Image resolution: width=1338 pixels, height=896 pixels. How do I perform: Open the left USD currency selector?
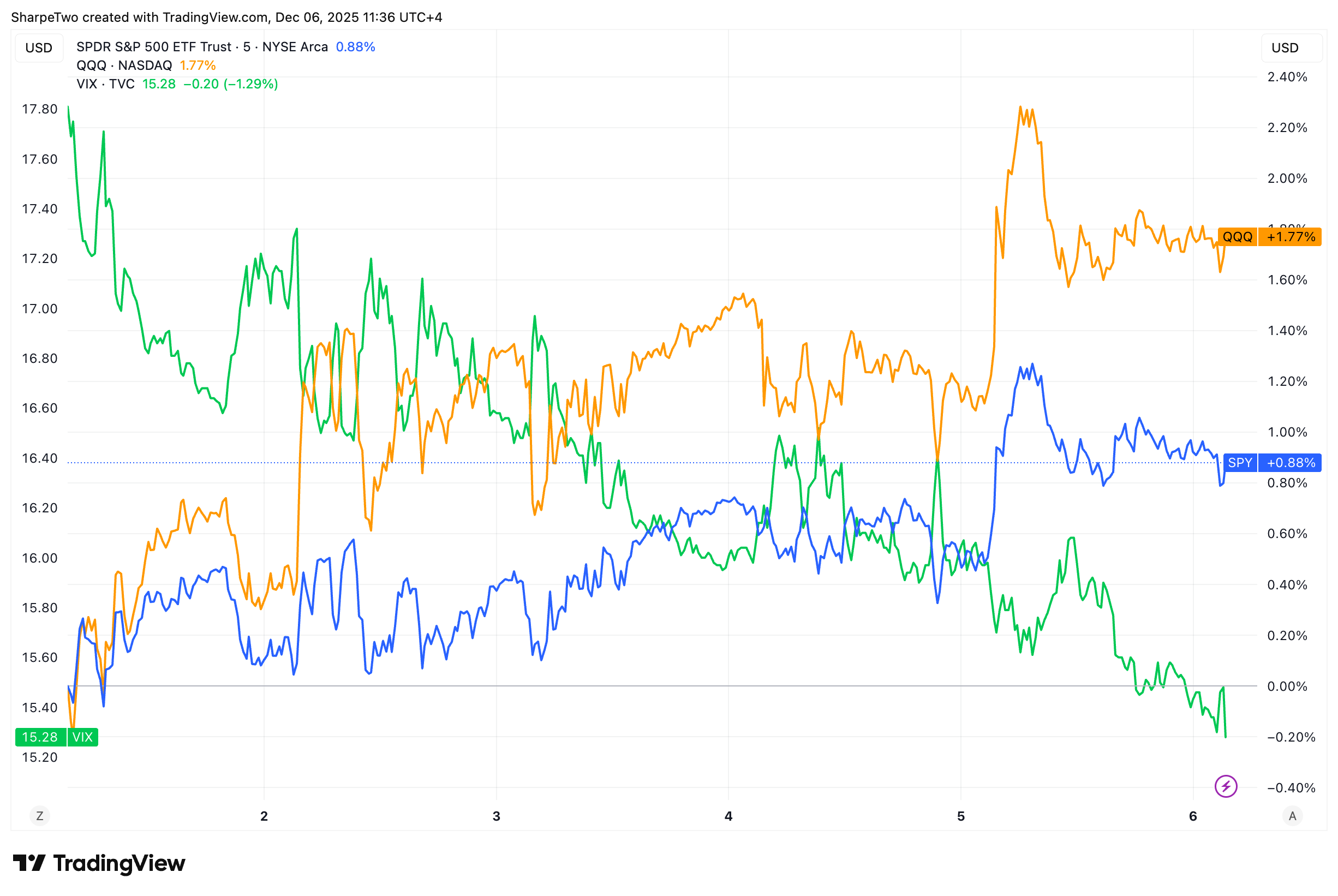[39, 48]
